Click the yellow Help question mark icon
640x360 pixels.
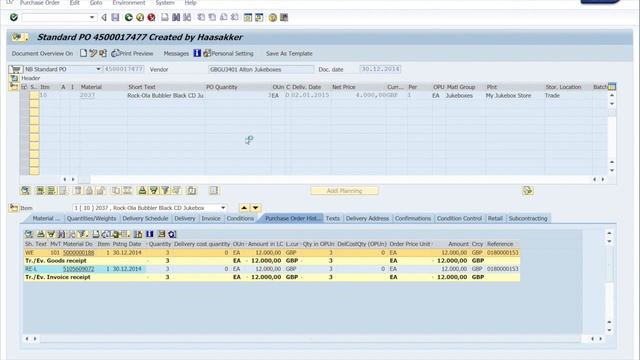click(273, 17)
